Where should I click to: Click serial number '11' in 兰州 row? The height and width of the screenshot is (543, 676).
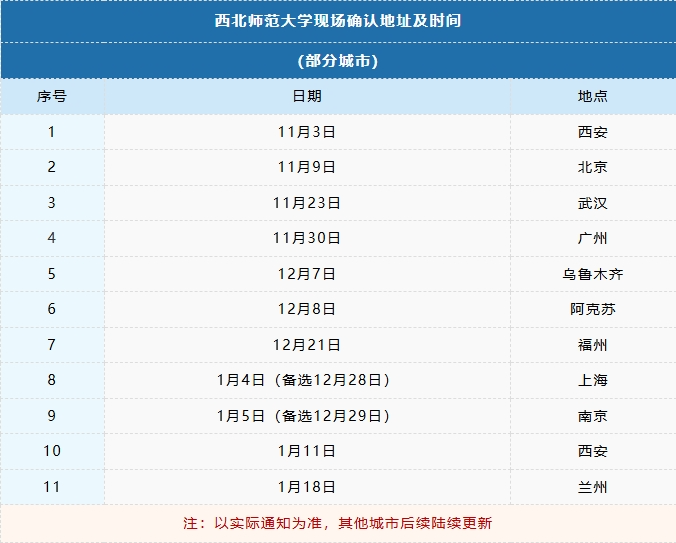(x=52, y=487)
